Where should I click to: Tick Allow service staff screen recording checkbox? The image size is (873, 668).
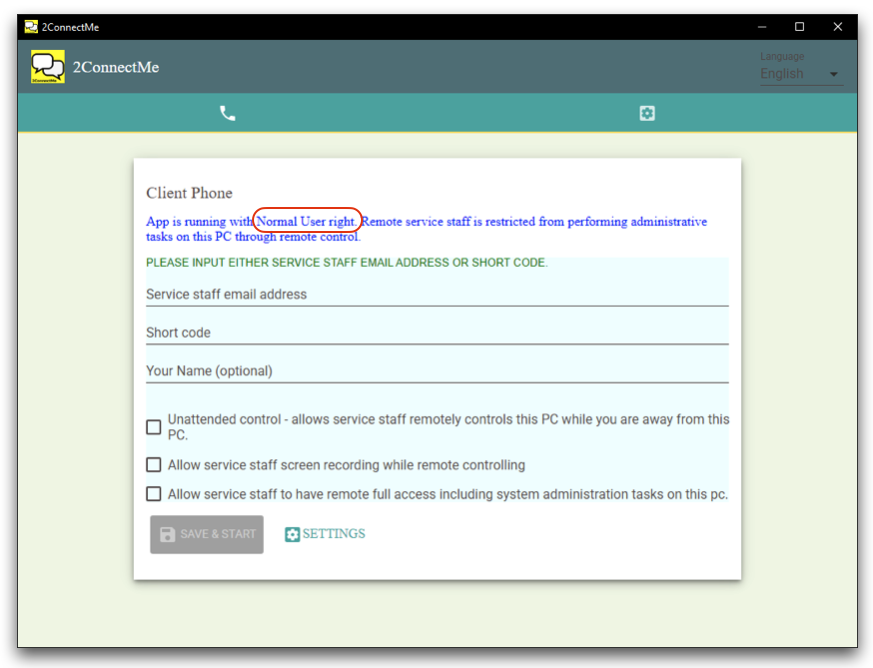click(154, 465)
